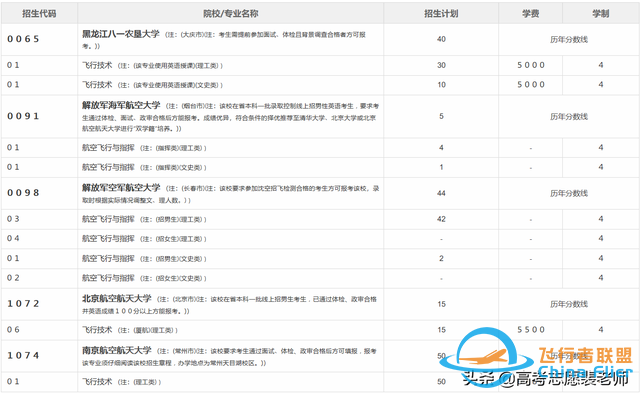Click 航空飞行与指挥 招女生 文史类 major

(x=144, y=278)
